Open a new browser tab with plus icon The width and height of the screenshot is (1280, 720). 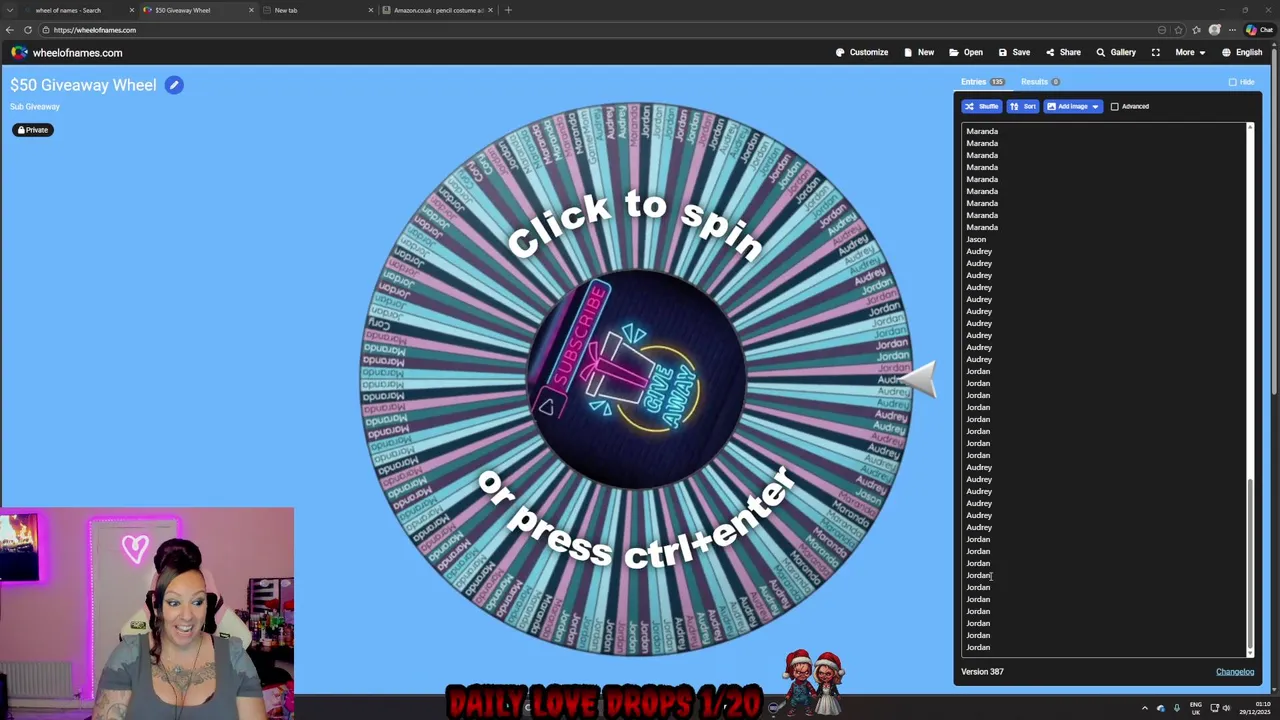[508, 10]
